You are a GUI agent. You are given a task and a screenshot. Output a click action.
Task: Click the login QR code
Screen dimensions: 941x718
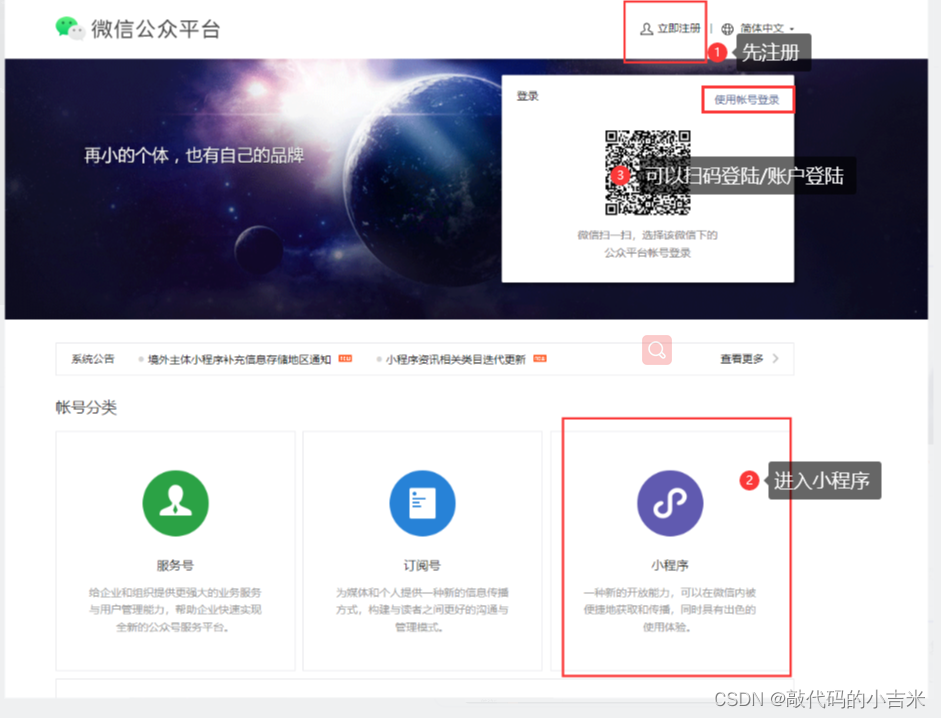pyautogui.click(x=648, y=172)
